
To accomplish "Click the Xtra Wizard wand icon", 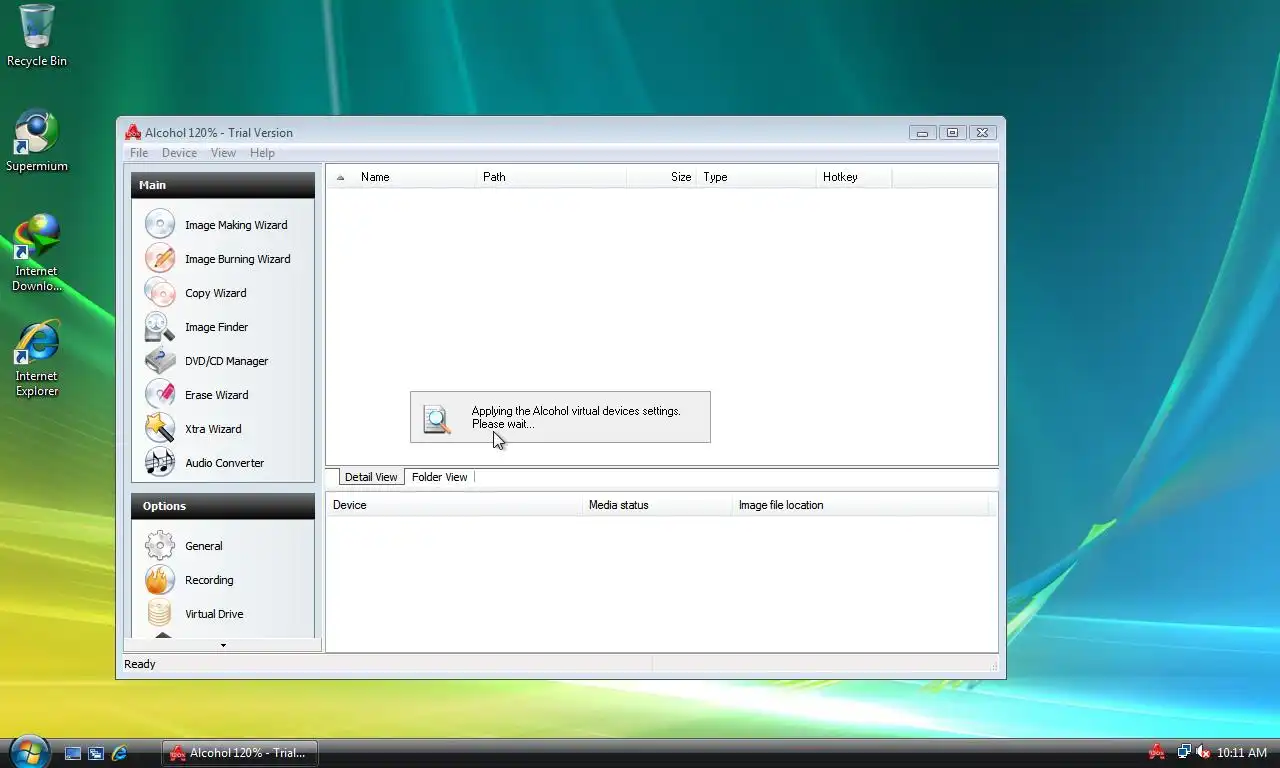I will point(160,428).
